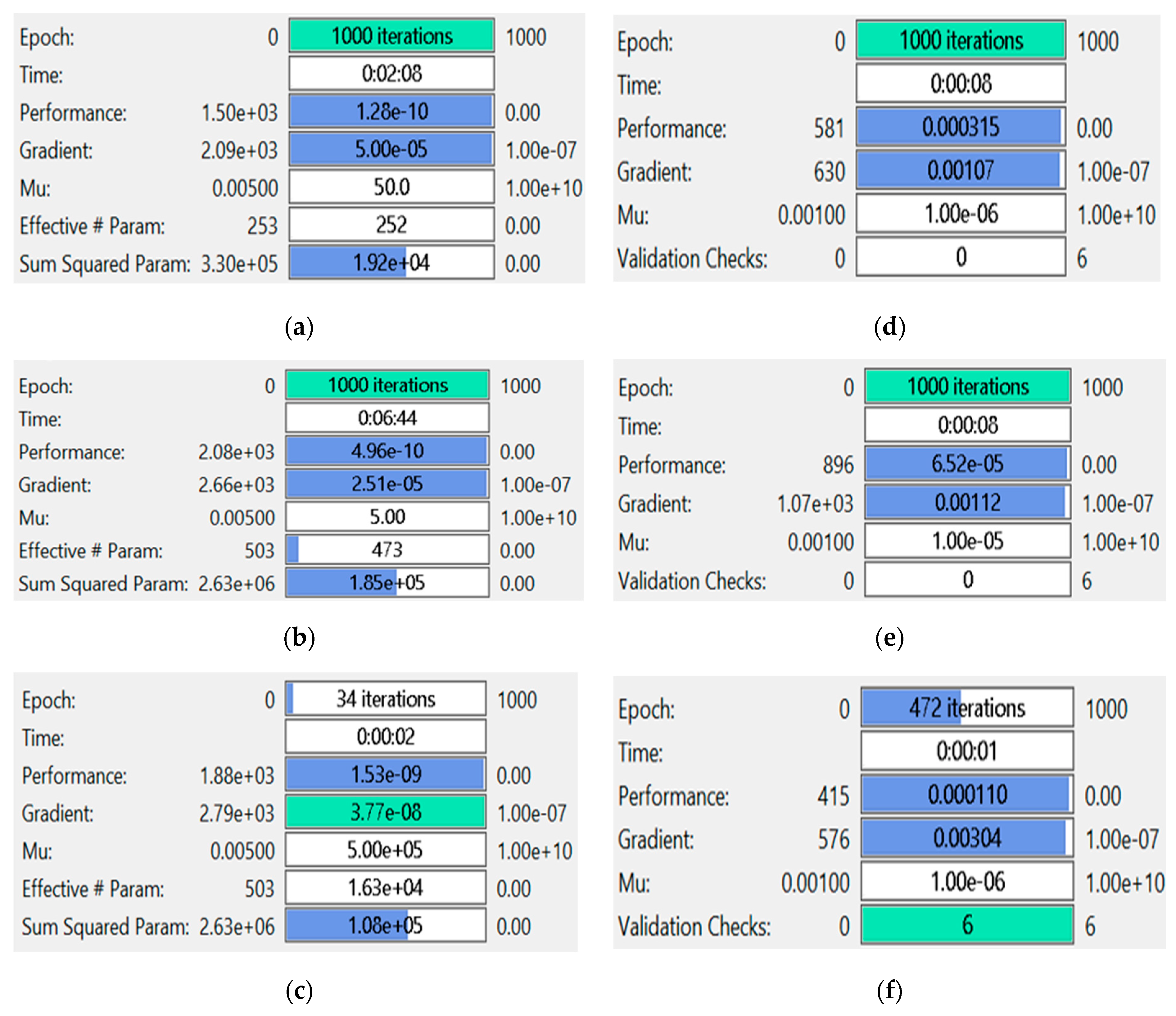Click the green Validation Checks bar showing 6
Screen dimensions: 1176x1016
click(967, 925)
